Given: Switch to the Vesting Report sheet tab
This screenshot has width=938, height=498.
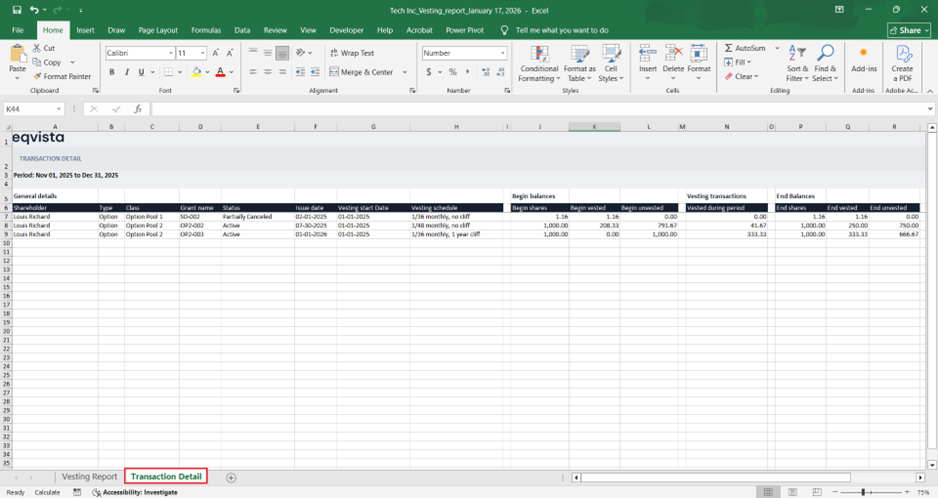Looking at the screenshot, I should point(89,477).
